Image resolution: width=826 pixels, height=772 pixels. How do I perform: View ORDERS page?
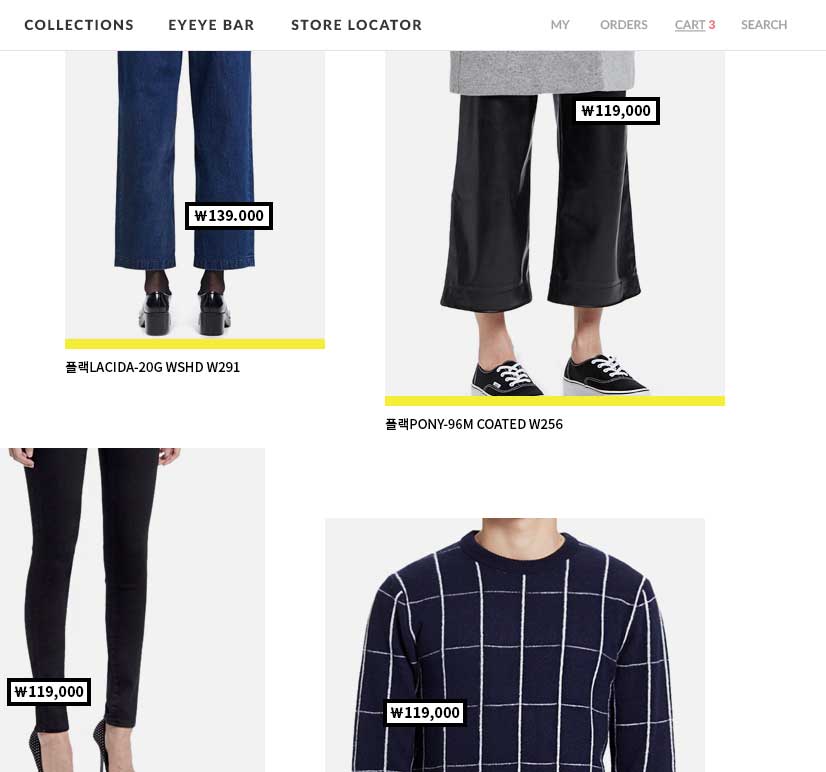point(624,25)
